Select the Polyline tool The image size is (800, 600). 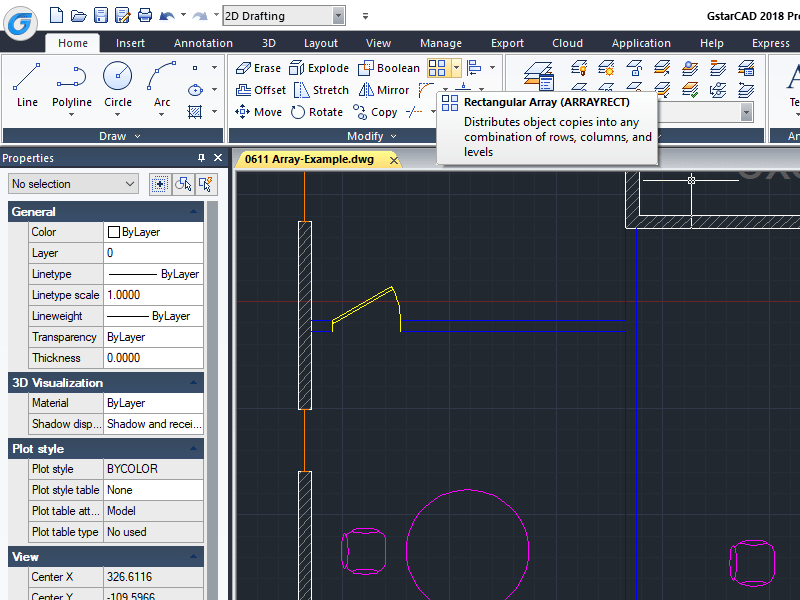[71, 85]
